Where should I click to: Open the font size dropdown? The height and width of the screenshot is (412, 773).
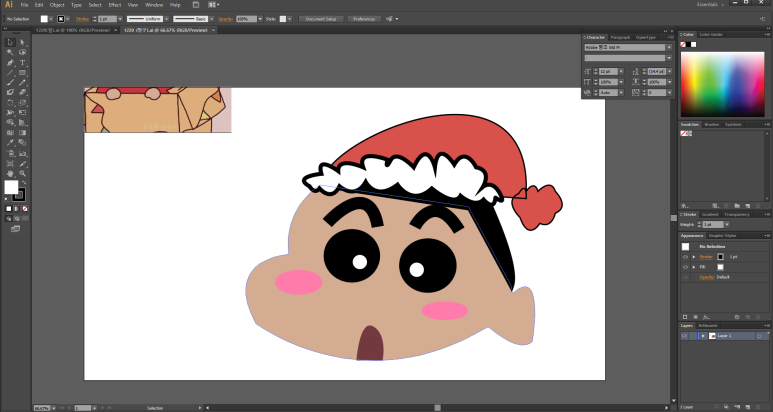tap(621, 71)
